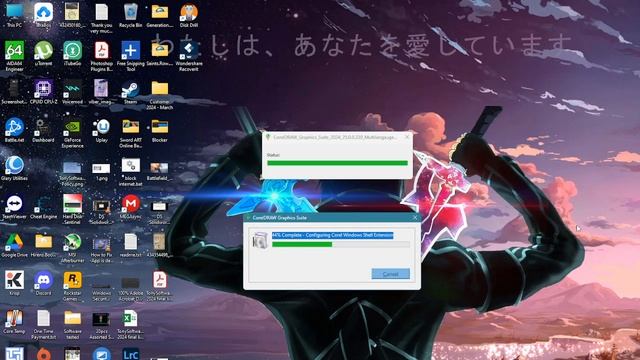Viewport: 640px width, 360px height.
Task: Open the This PC desktop icon
Action: point(14,16)
